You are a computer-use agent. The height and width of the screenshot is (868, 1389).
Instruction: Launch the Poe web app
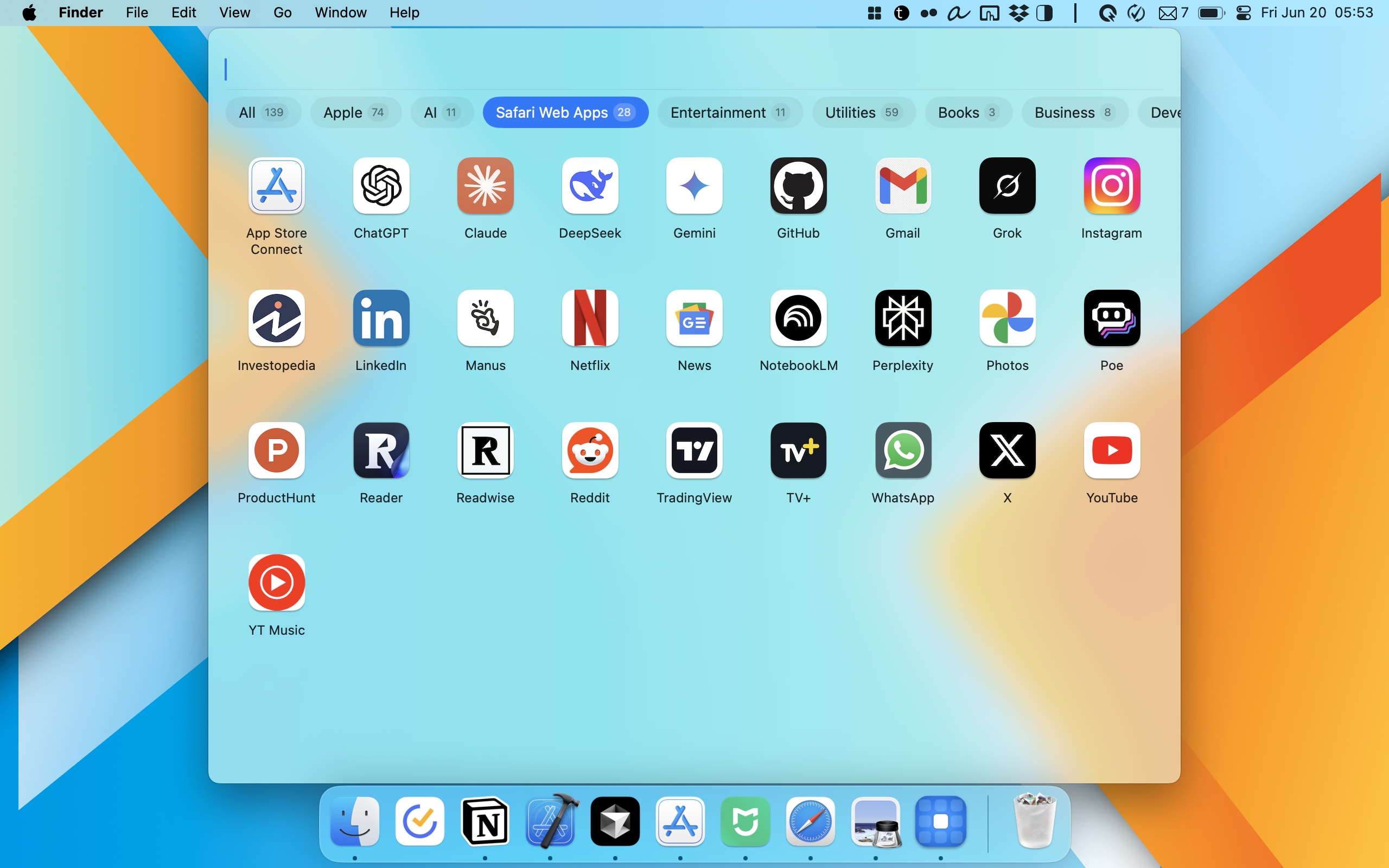point(1111,318)
